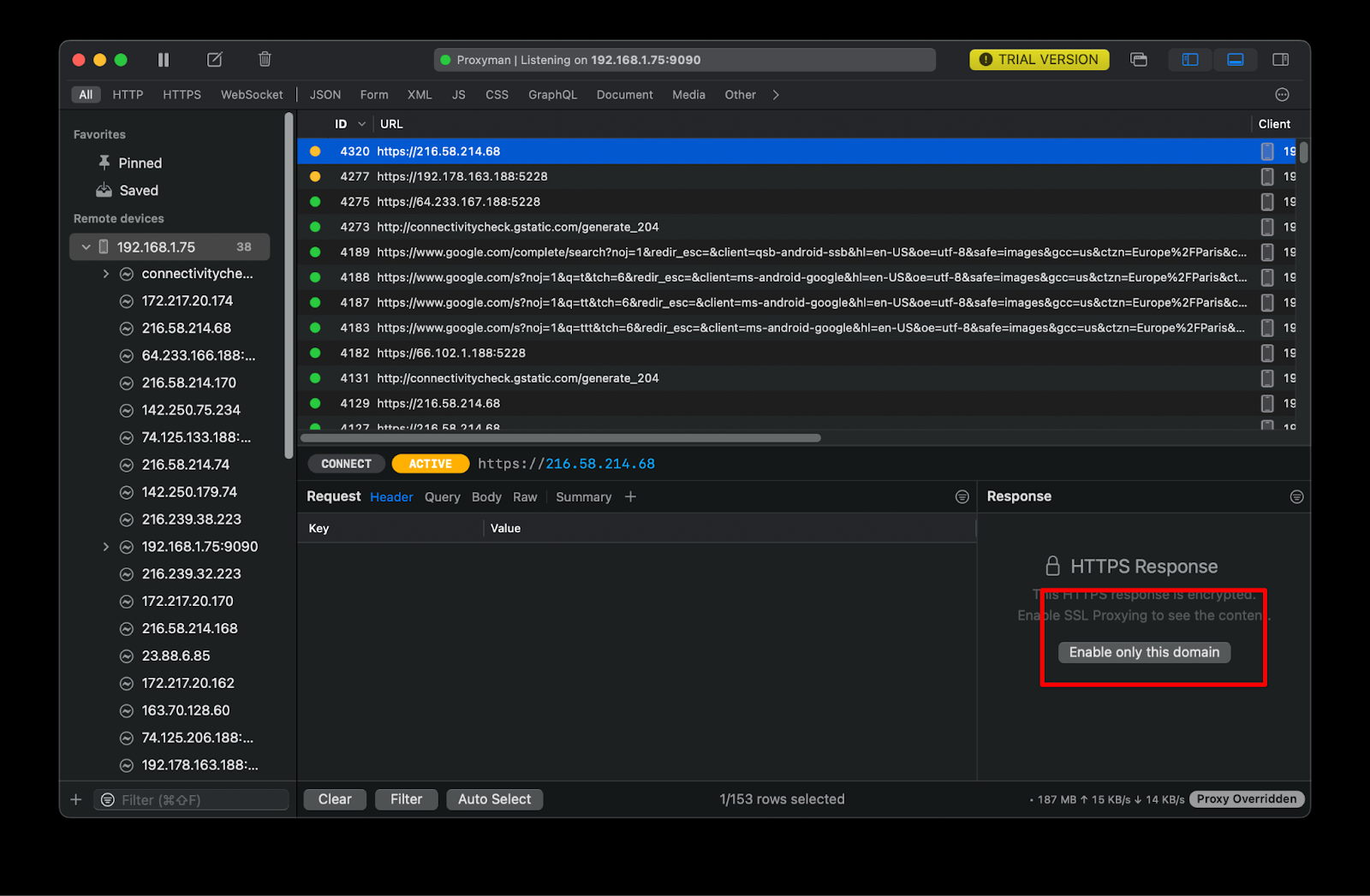Open the Request panel options ellipsis icon
The image size is (1370, 896).
[962, 496]
